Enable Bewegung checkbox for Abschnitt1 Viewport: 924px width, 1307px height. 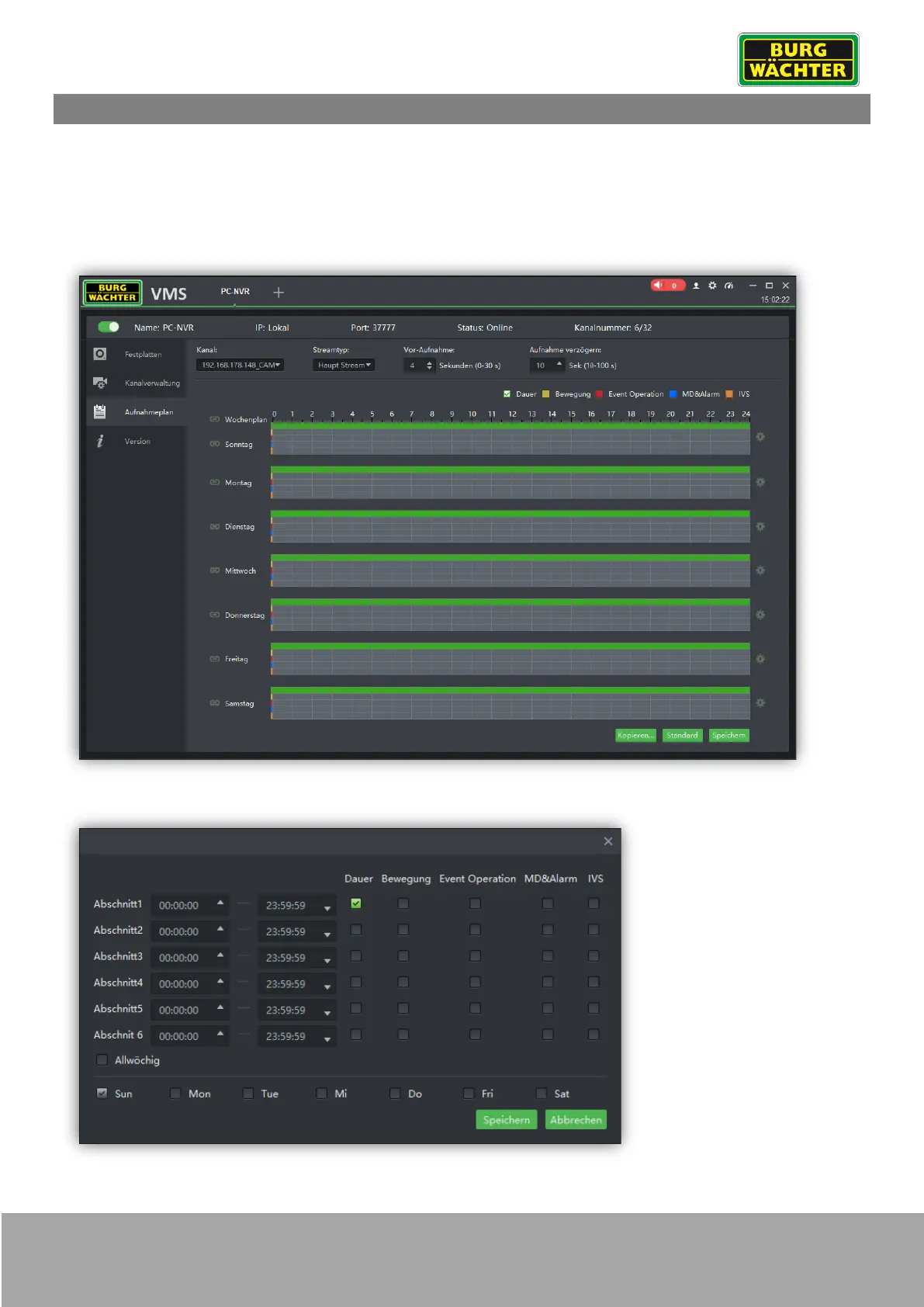tap(403, 903)
